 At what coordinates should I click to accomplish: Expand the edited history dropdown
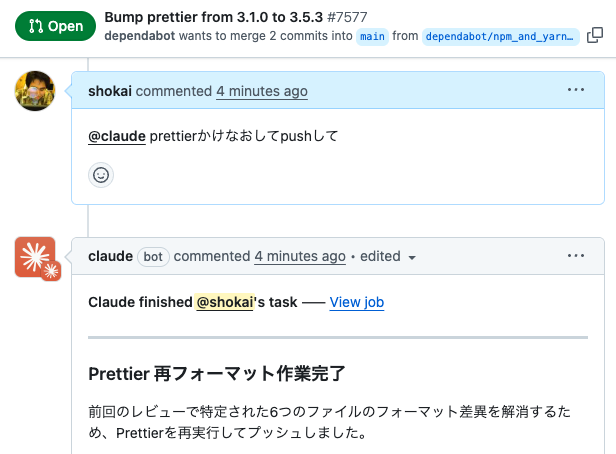pos(388,256)
